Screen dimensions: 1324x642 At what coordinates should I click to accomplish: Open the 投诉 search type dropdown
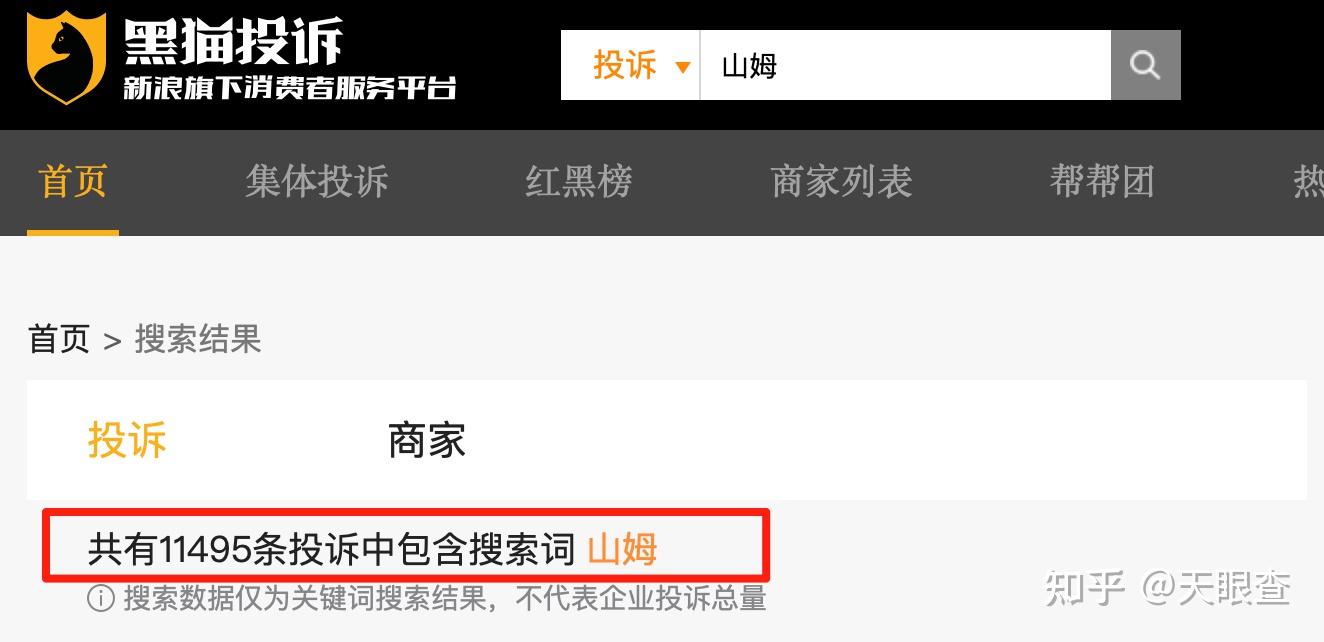click(x=641, y=66)
